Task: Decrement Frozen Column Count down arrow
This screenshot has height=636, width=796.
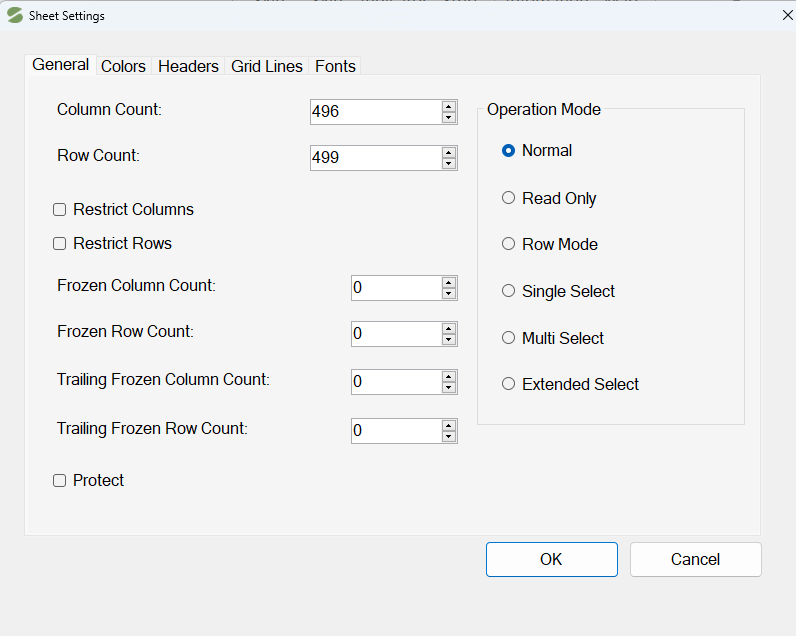Action: click(x=449, y=294)
